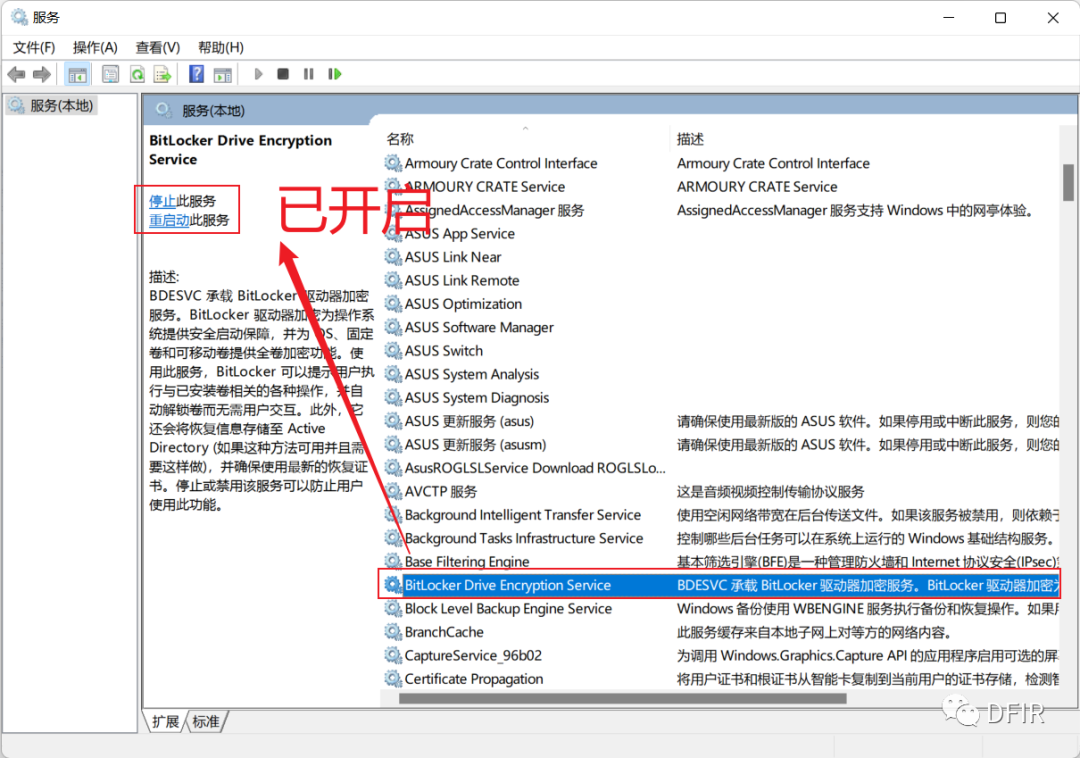Click gear icon of ASUS Switch
This screenshot has height=758, width=1080.
click(393, 350)
